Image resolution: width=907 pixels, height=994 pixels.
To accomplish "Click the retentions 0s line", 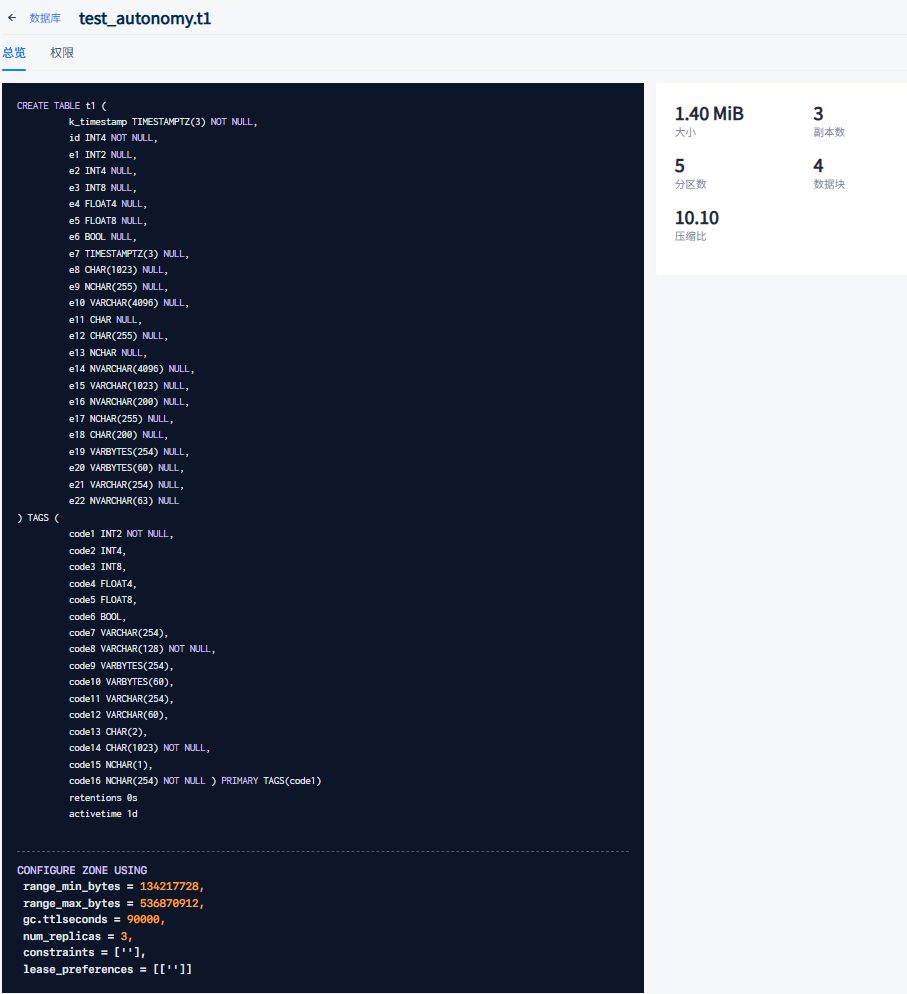I will pos(103,798).
